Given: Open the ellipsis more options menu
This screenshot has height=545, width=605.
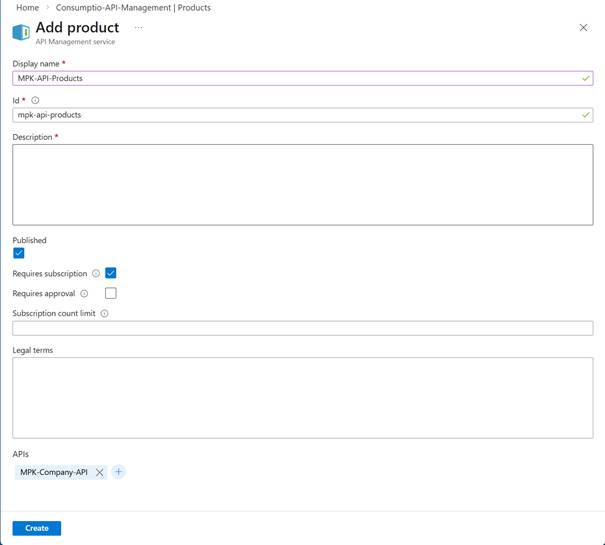Looking at the screenshot, I should coord(138,28).
